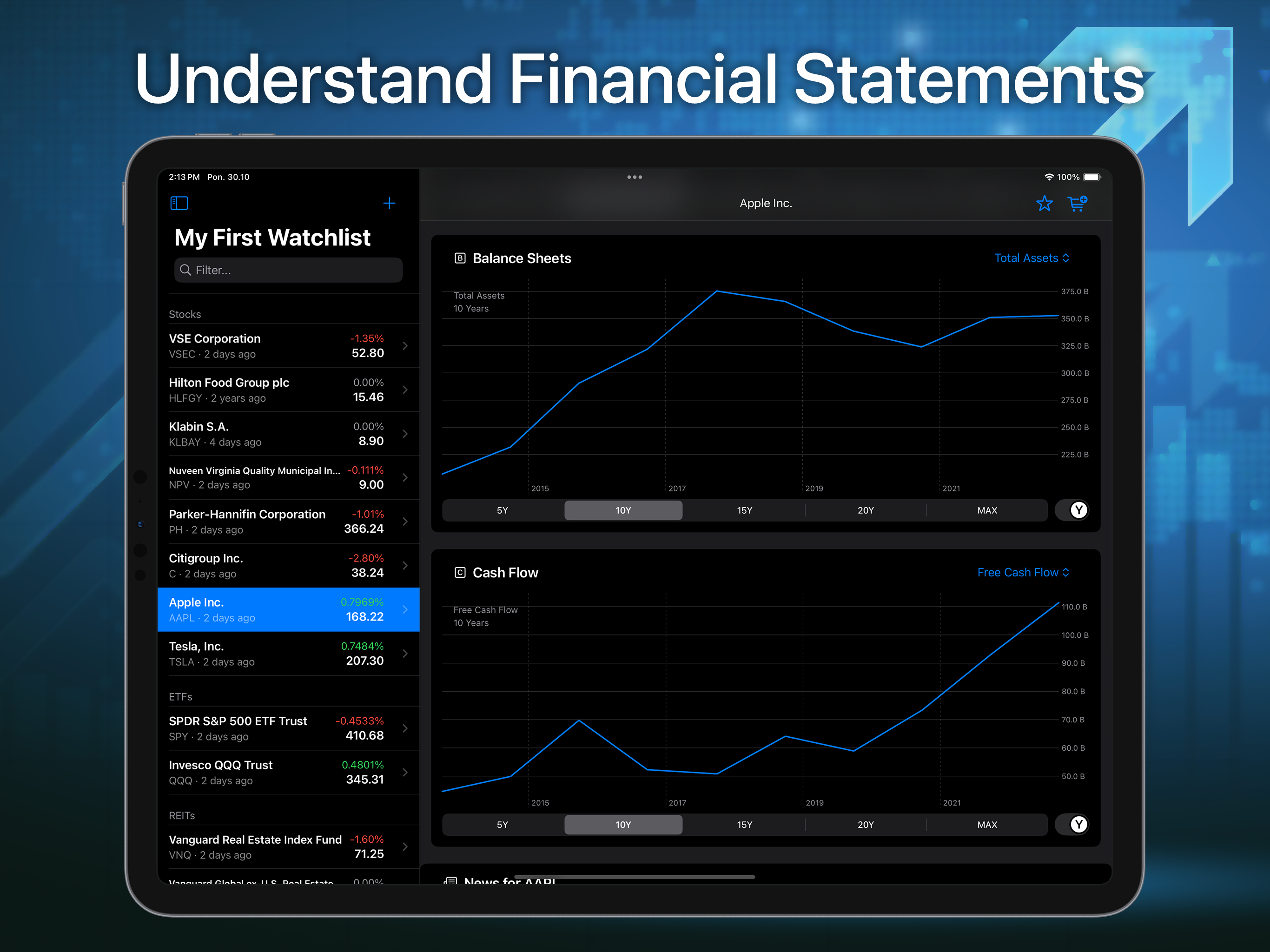
Task: Open the Free Cash Flow metric dropdown
Action: tap(1023, 573)
